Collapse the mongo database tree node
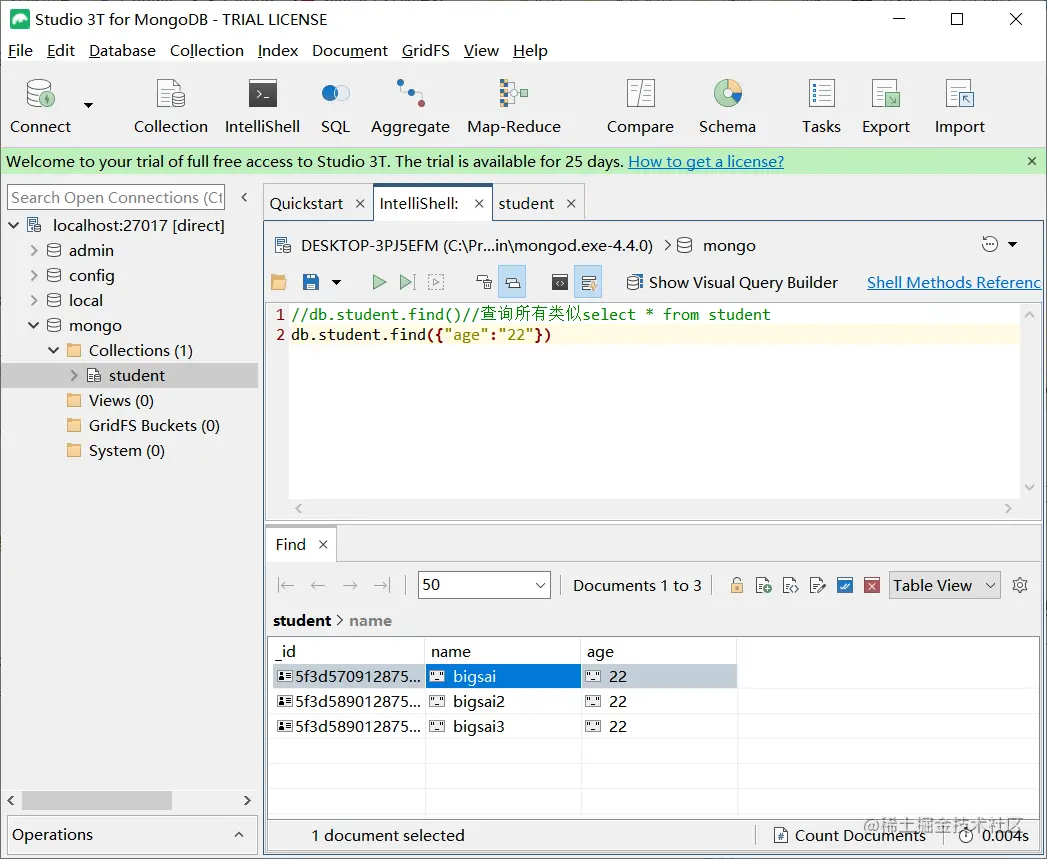The height and width of the screenshot is (859, 1047). 33,325
